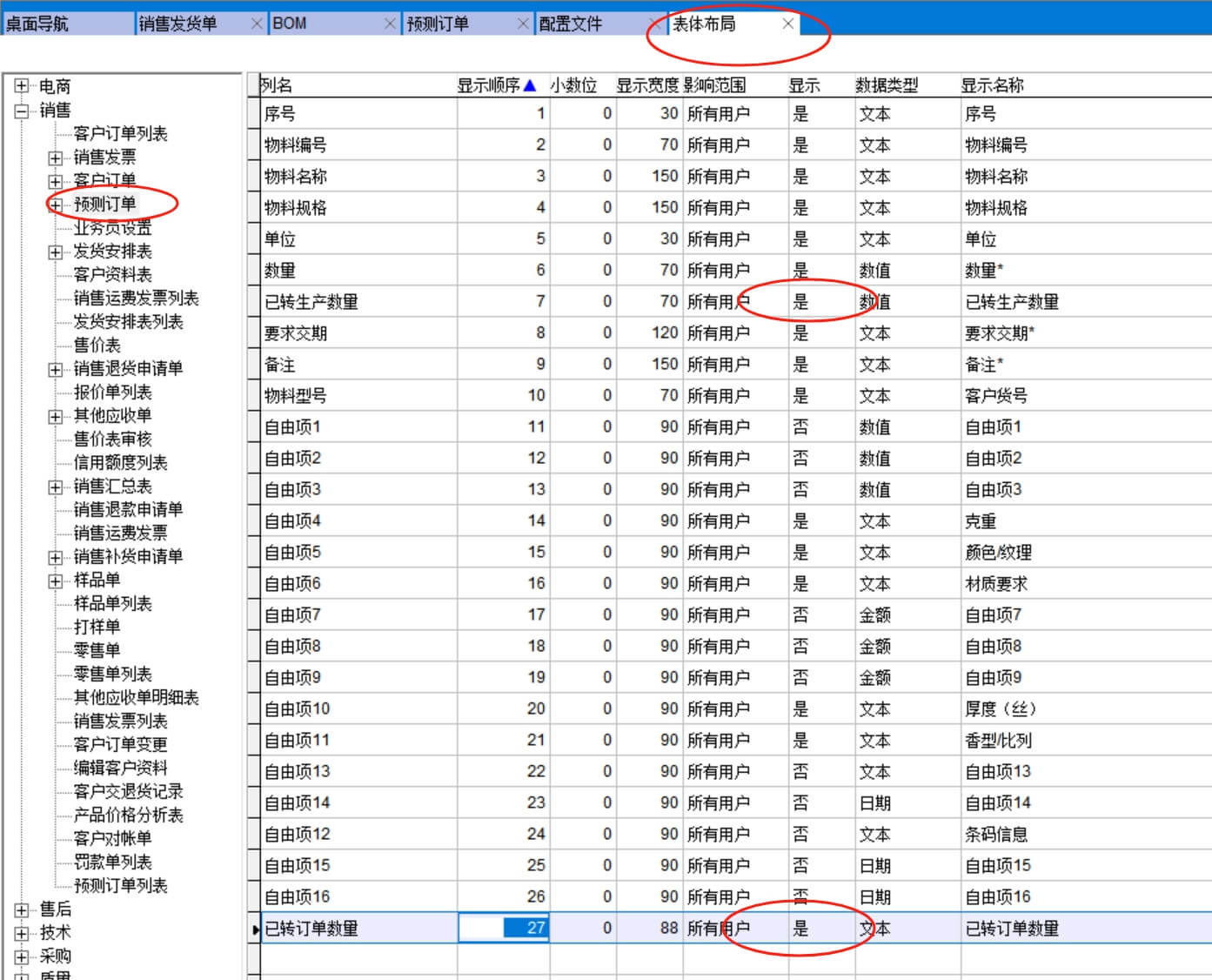Expand the 预测订单 tree node
Viewport: 1212px width, 980px height.
tap(56, 205)
